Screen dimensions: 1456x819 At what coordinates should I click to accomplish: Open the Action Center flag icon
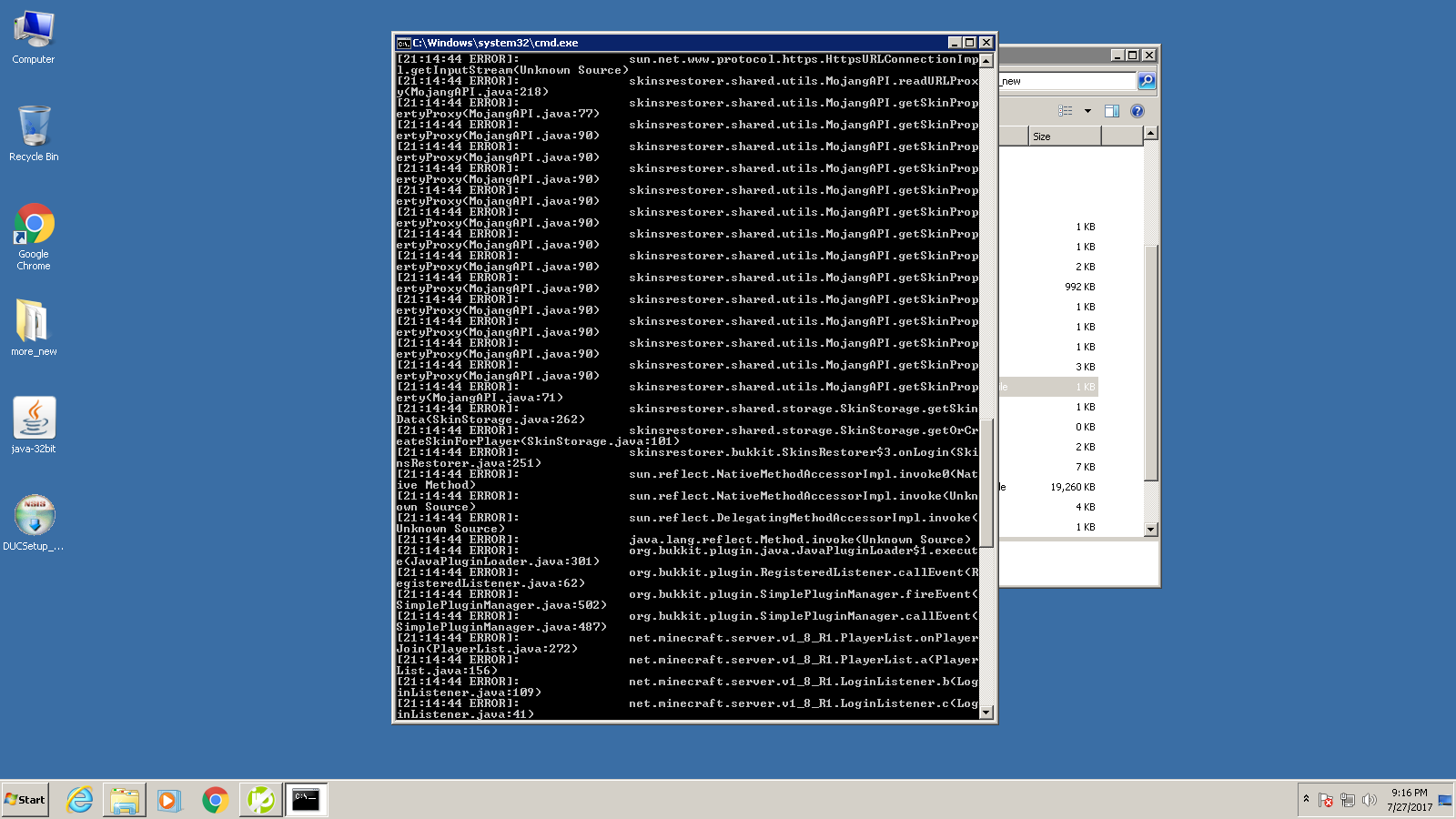click(x=1326, y=800)
